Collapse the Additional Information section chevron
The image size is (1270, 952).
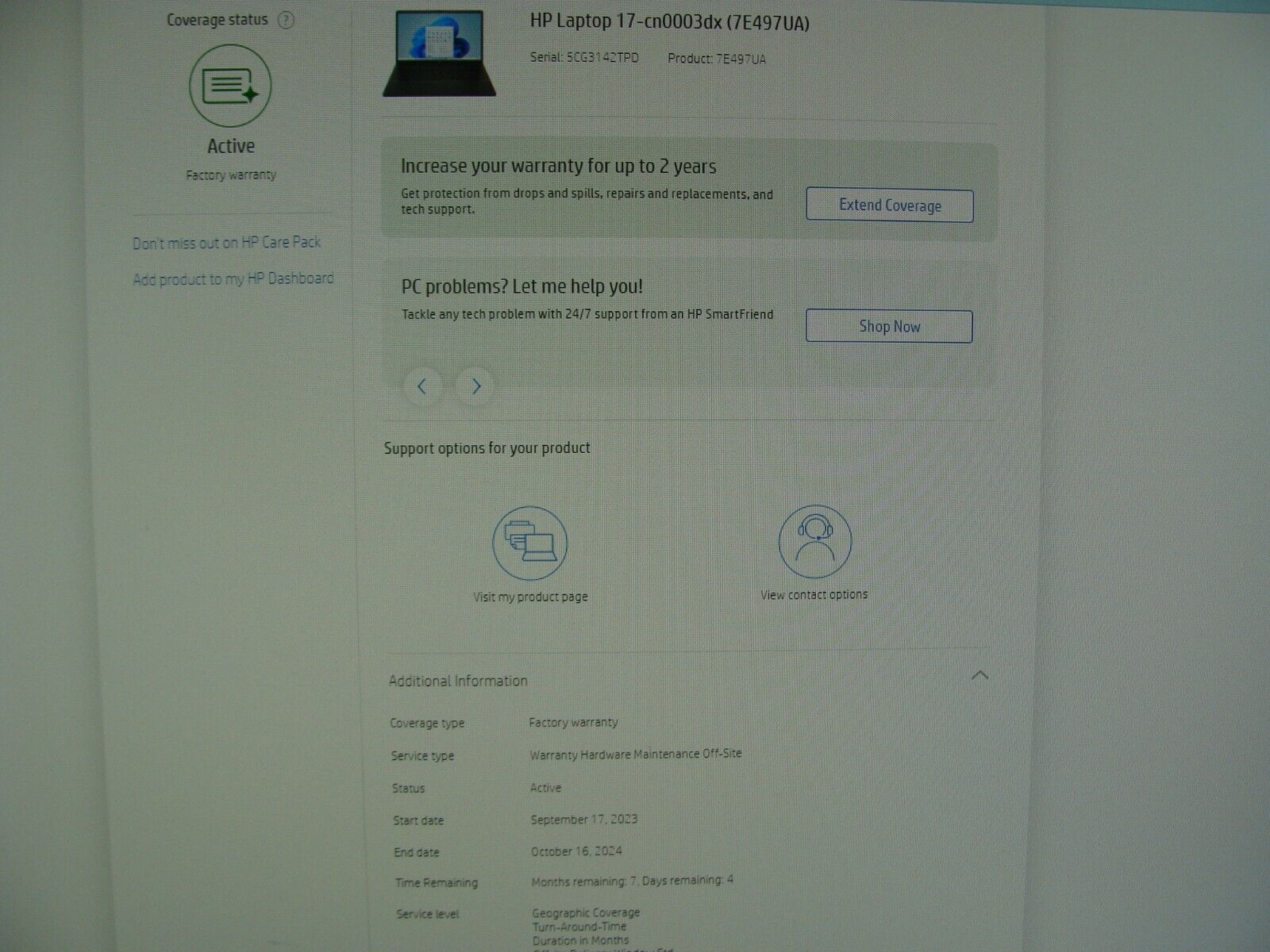(x=979, y=676)
